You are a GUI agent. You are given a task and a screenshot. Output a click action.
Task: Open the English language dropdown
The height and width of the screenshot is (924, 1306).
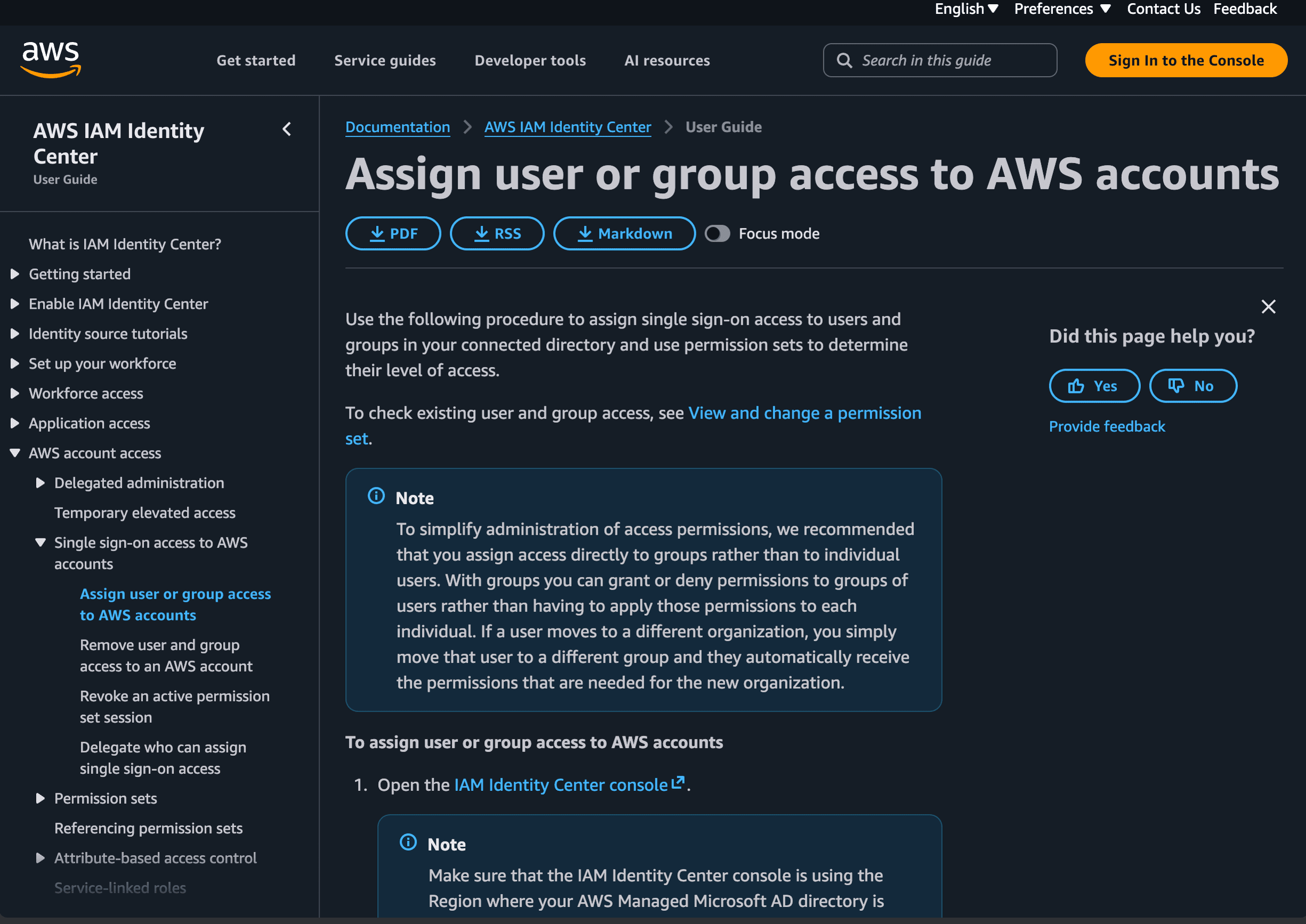click(966, 9)
